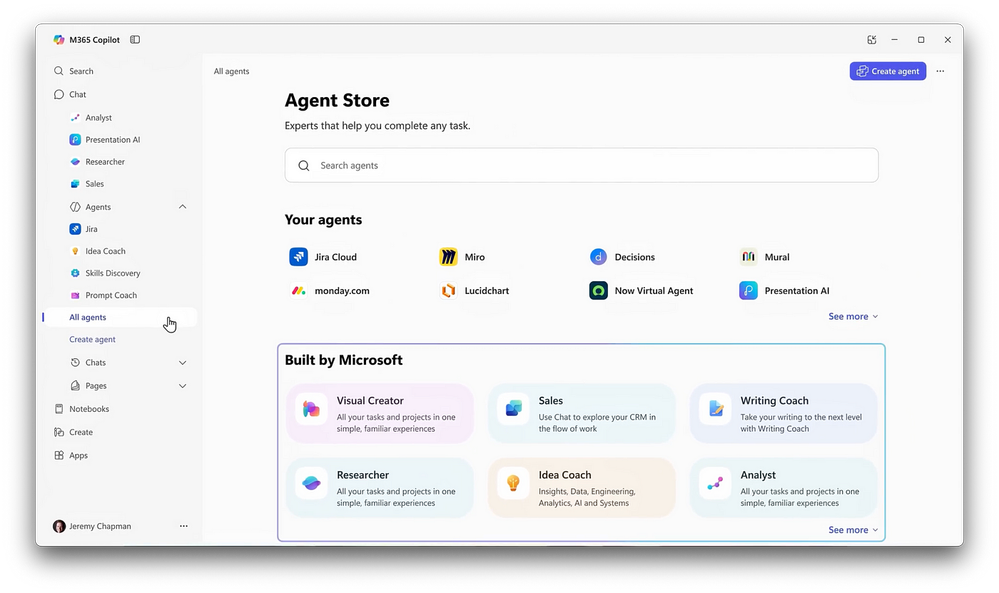The height and width of the screenshot is (593, 999).
Task: Maximize the M365 Copilot window
Action: [921, 39]
